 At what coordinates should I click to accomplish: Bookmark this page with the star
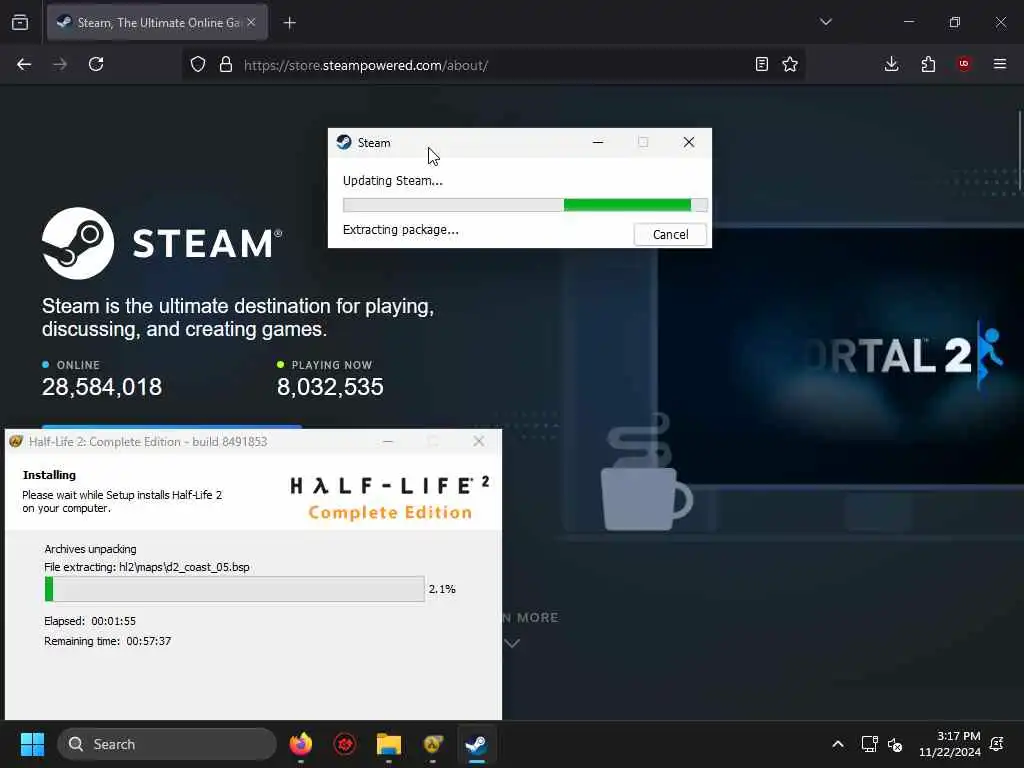pyautogui.click(x=790, y=64)
